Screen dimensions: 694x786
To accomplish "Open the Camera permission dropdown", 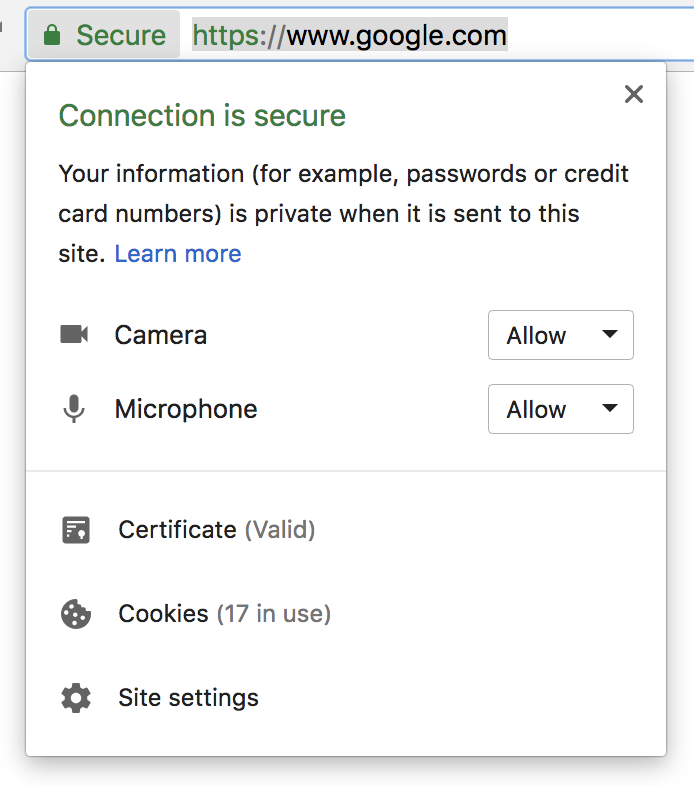I will tap(560, 335).
